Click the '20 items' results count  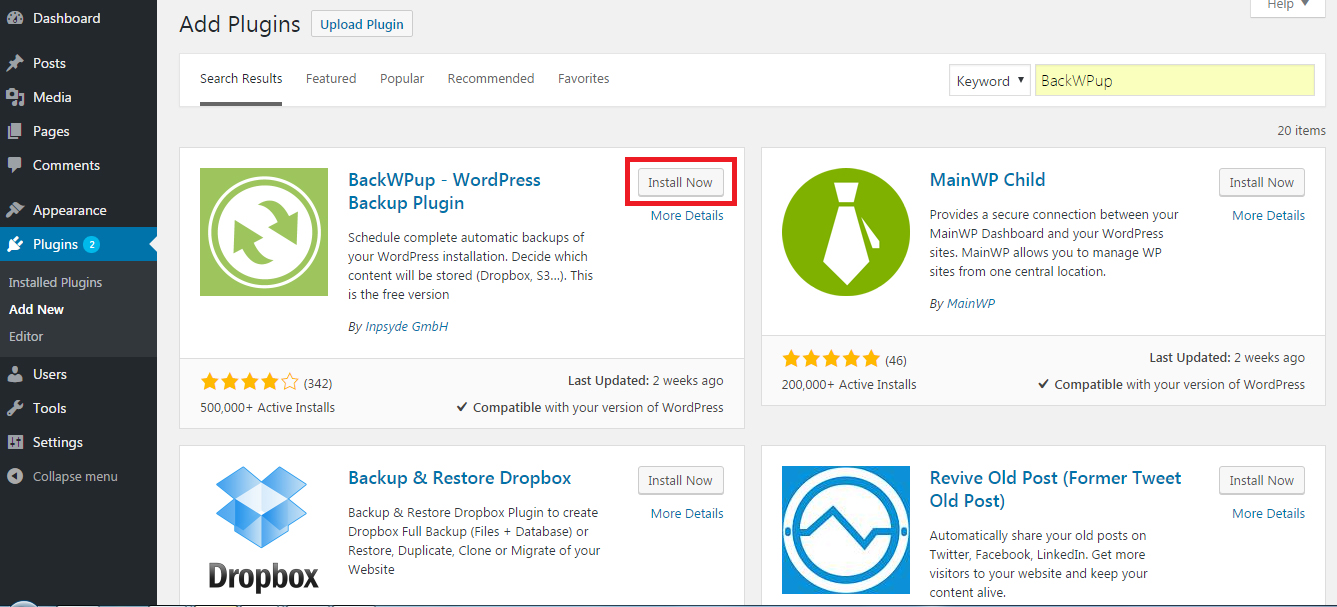[1301, 131]
